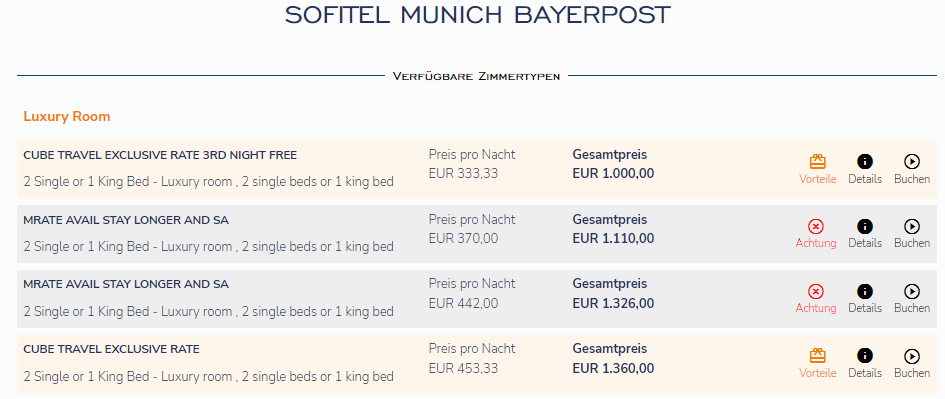Screen dimensions: 945x399
Task: Show Details for the EUR 1.326,00 rate
Action: pyautogui.click(x=865, y=292)
